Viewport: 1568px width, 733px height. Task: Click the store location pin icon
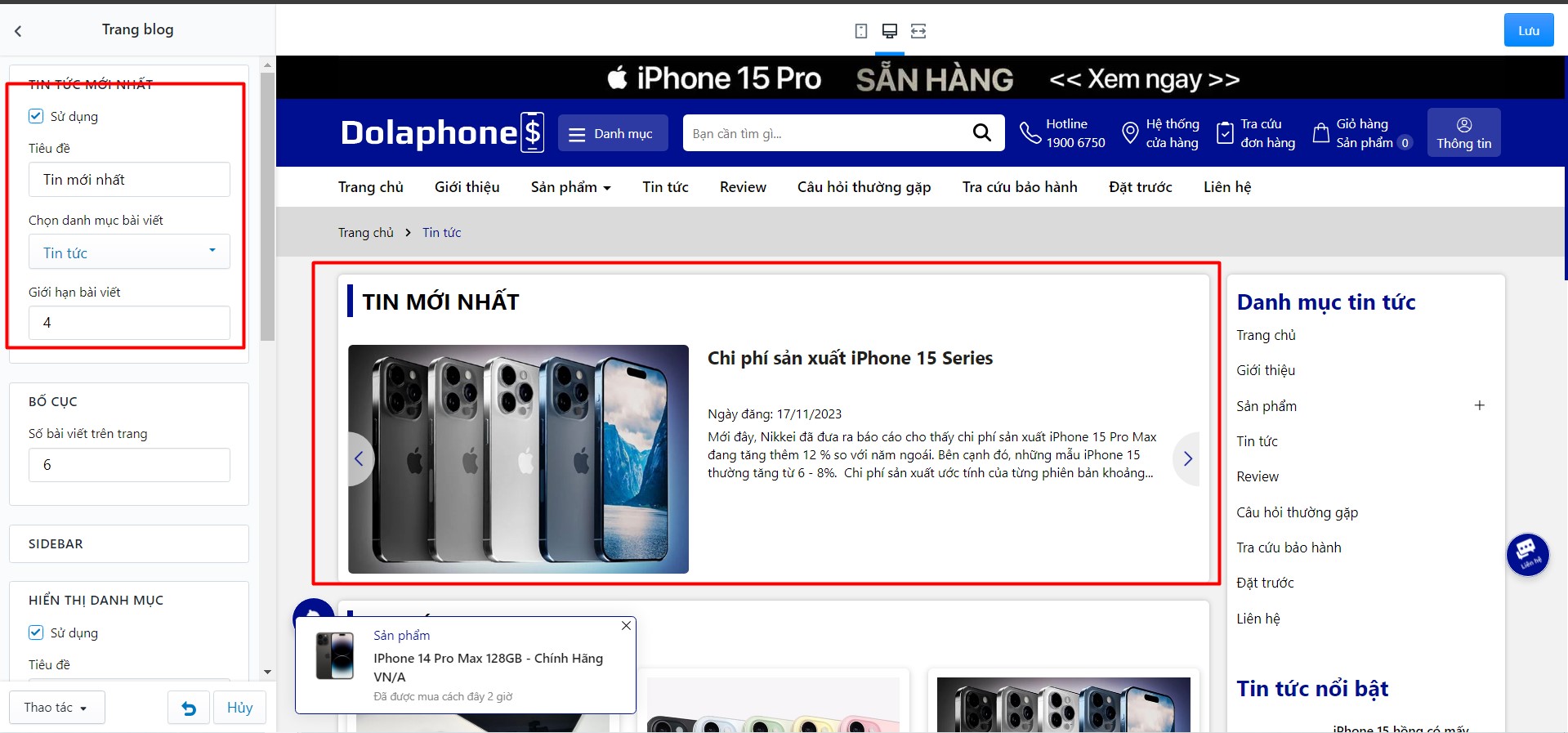point(1130,132)
